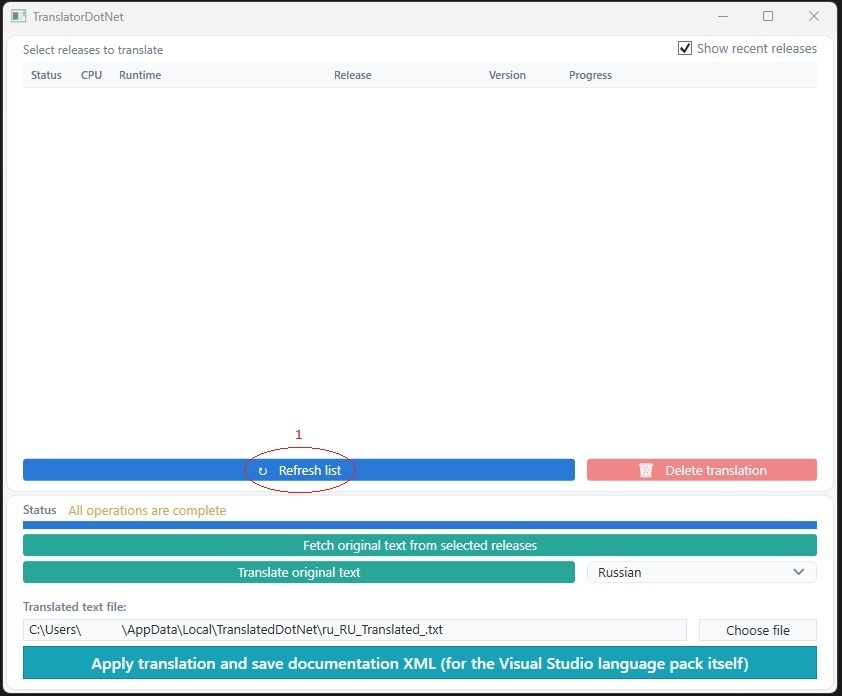This screenshot has width=842, height=696.
Task: Sort by the Status column header
Action: pos(46,75)
